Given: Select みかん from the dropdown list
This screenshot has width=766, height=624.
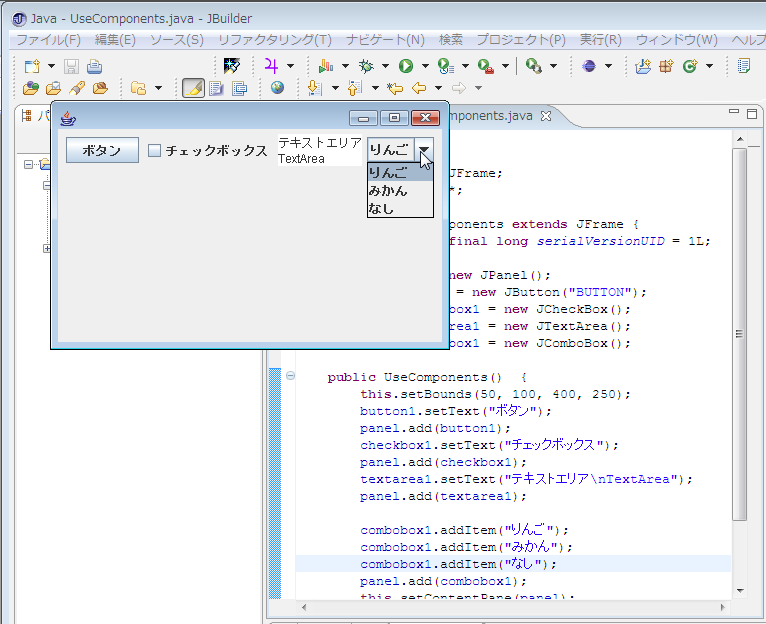Looking at the screenshot, I should pyautogui.click(x=388, y=191).
